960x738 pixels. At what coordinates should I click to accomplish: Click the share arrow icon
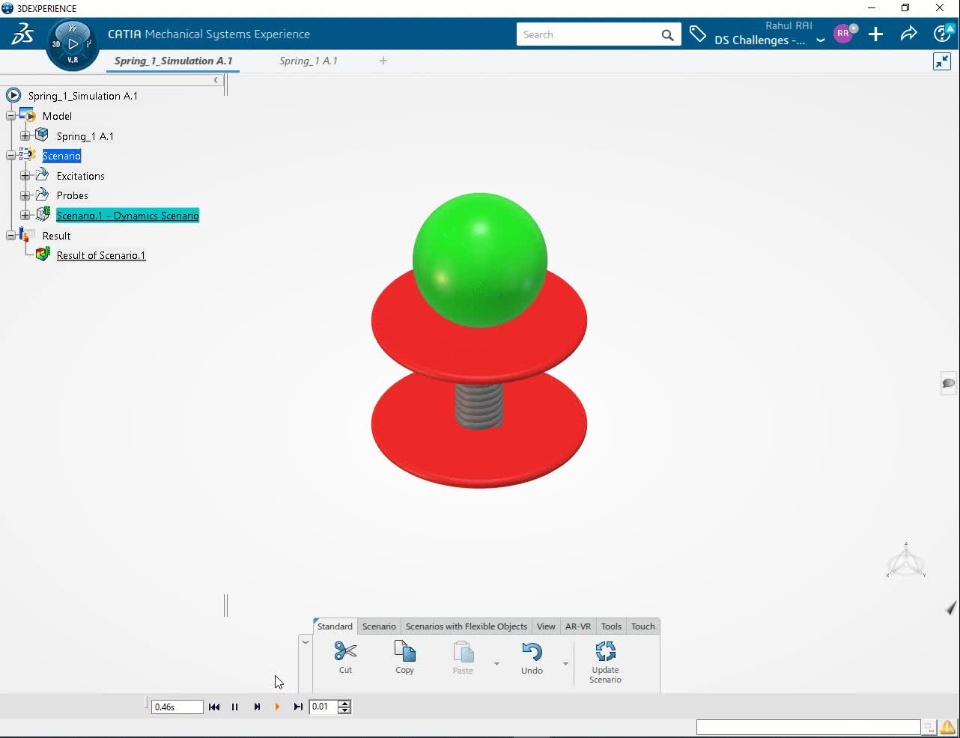(909, 34)
